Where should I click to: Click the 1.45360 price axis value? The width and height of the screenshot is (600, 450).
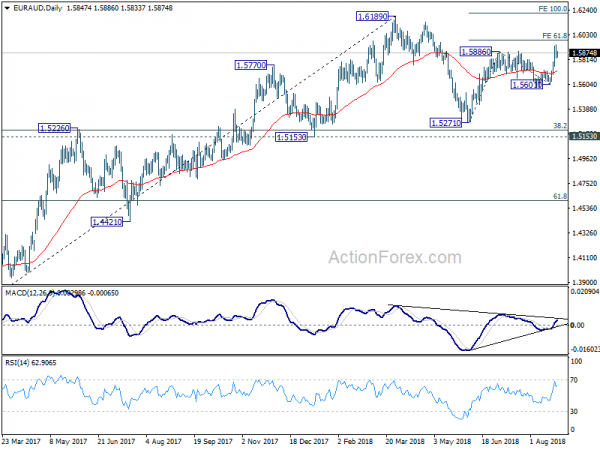585,209
